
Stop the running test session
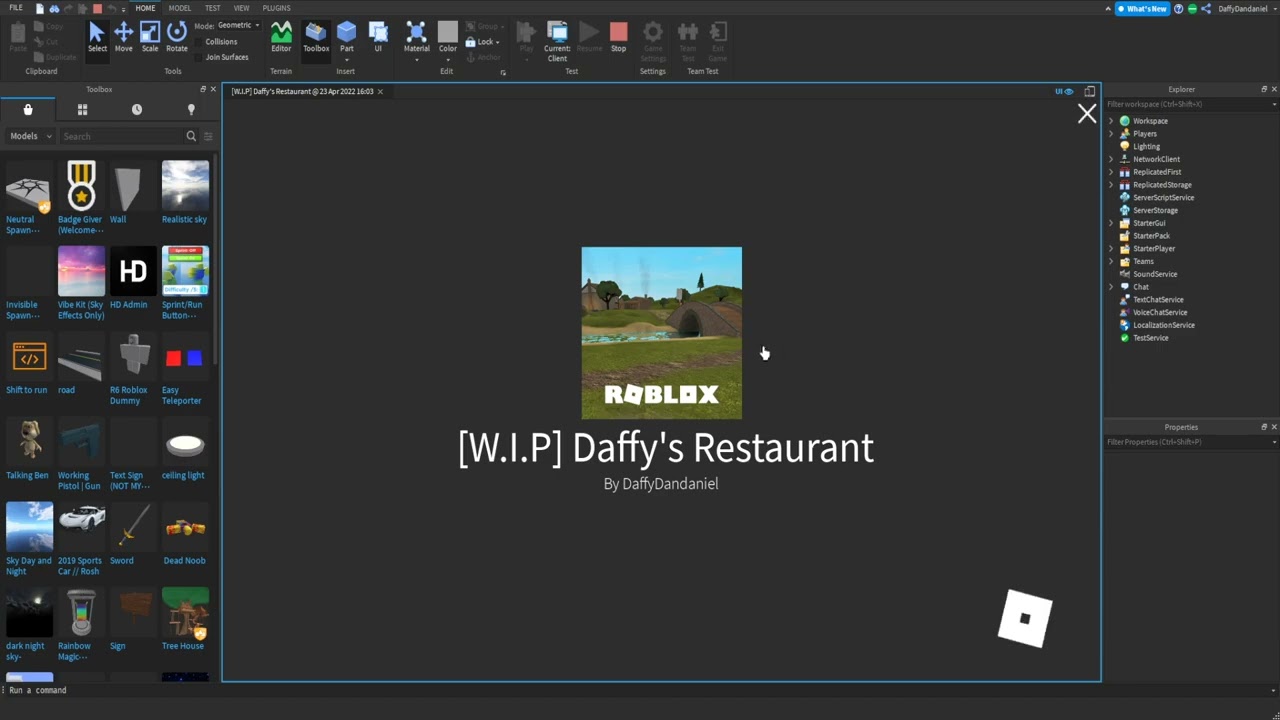pyautogui.click(x=618, y=37)
